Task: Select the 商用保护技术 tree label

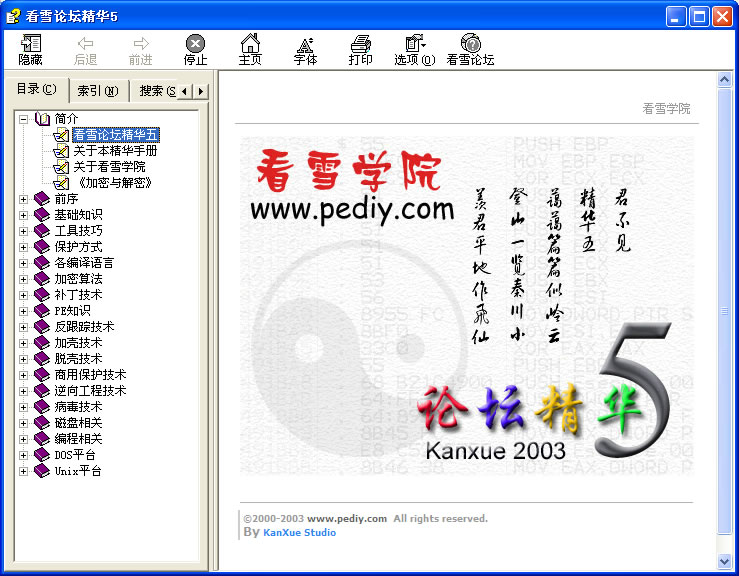Action: pyautogui.click(x=90, y=375)
